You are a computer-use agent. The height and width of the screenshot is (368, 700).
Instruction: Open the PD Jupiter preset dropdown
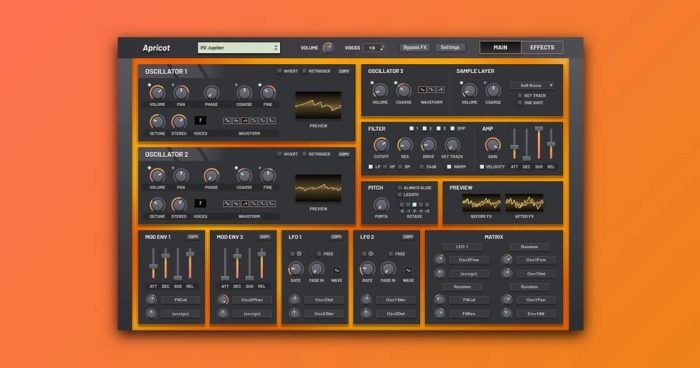pyautogui.click(x=239, y=47)
